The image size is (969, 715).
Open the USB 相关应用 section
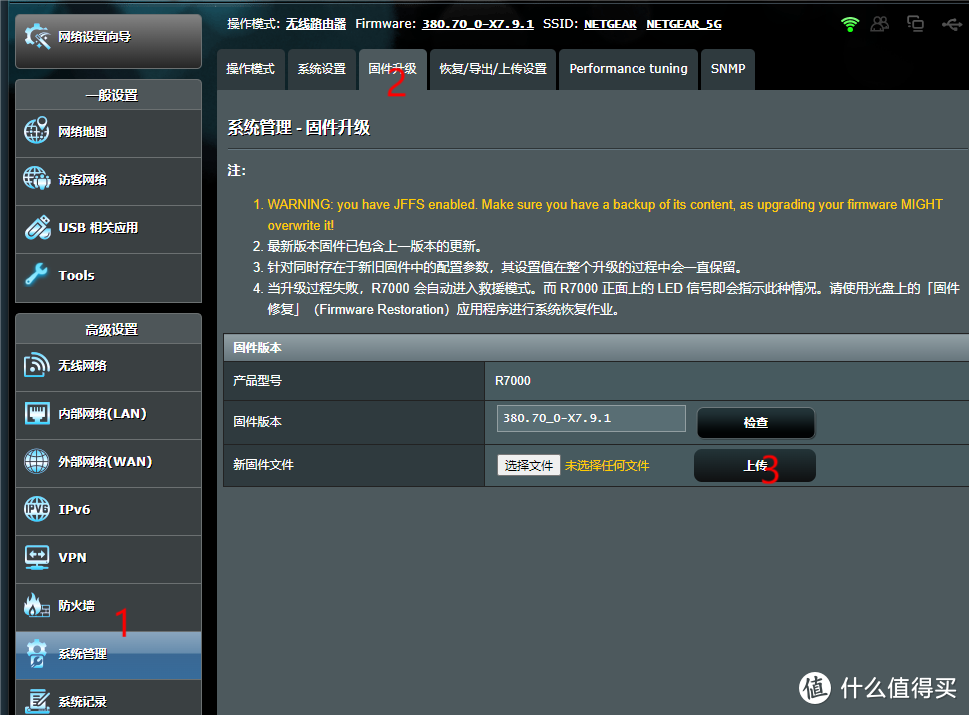click(107, 227)
